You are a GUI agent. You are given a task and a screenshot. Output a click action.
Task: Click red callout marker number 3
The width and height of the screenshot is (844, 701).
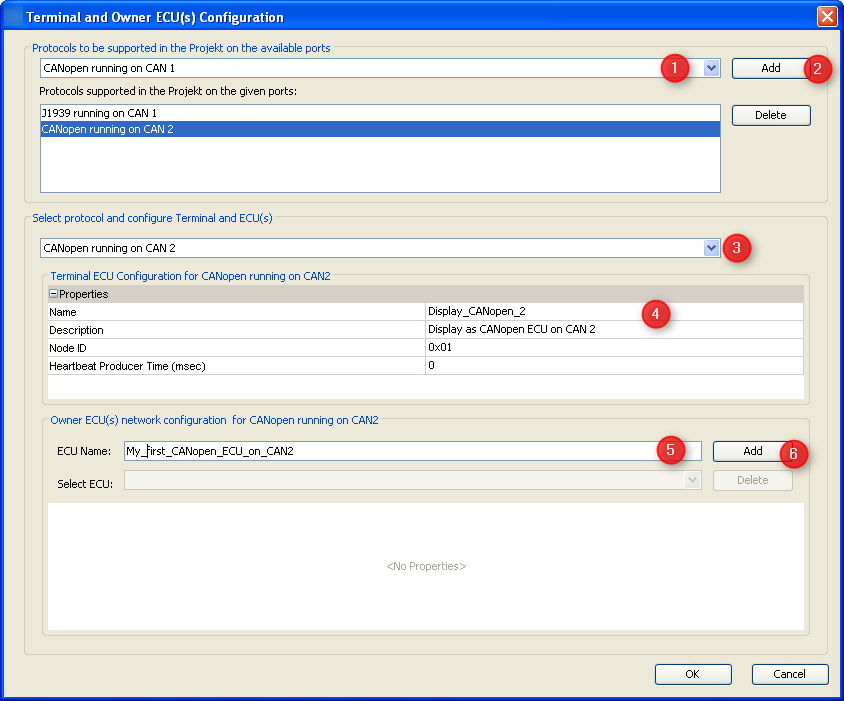coord(737,249)
